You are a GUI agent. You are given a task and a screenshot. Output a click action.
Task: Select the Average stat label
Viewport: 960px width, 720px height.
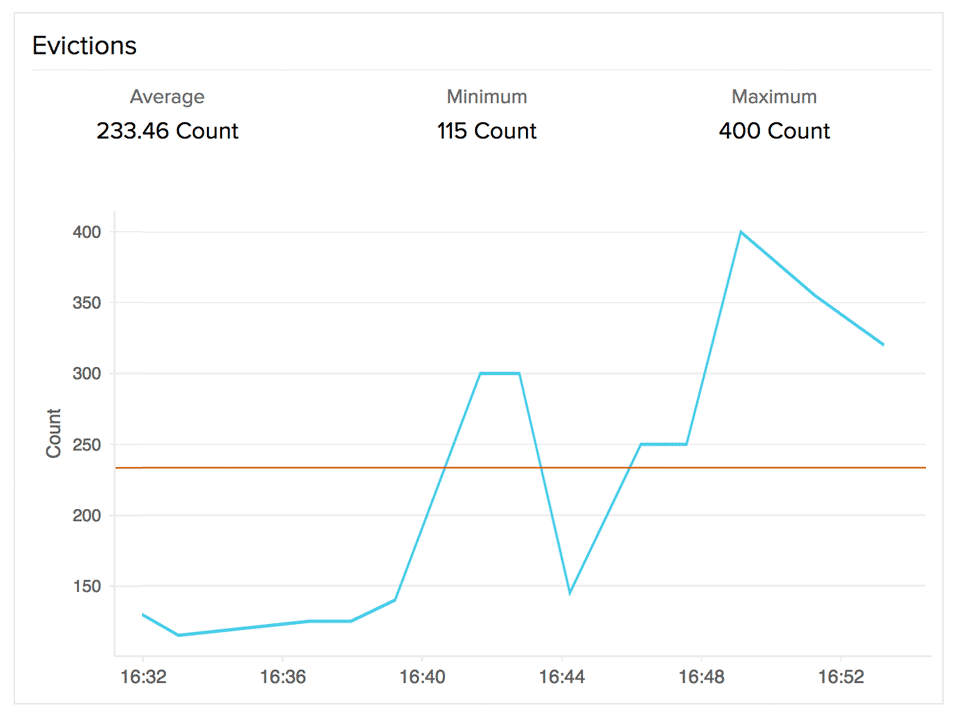click(x=167, y=97)
